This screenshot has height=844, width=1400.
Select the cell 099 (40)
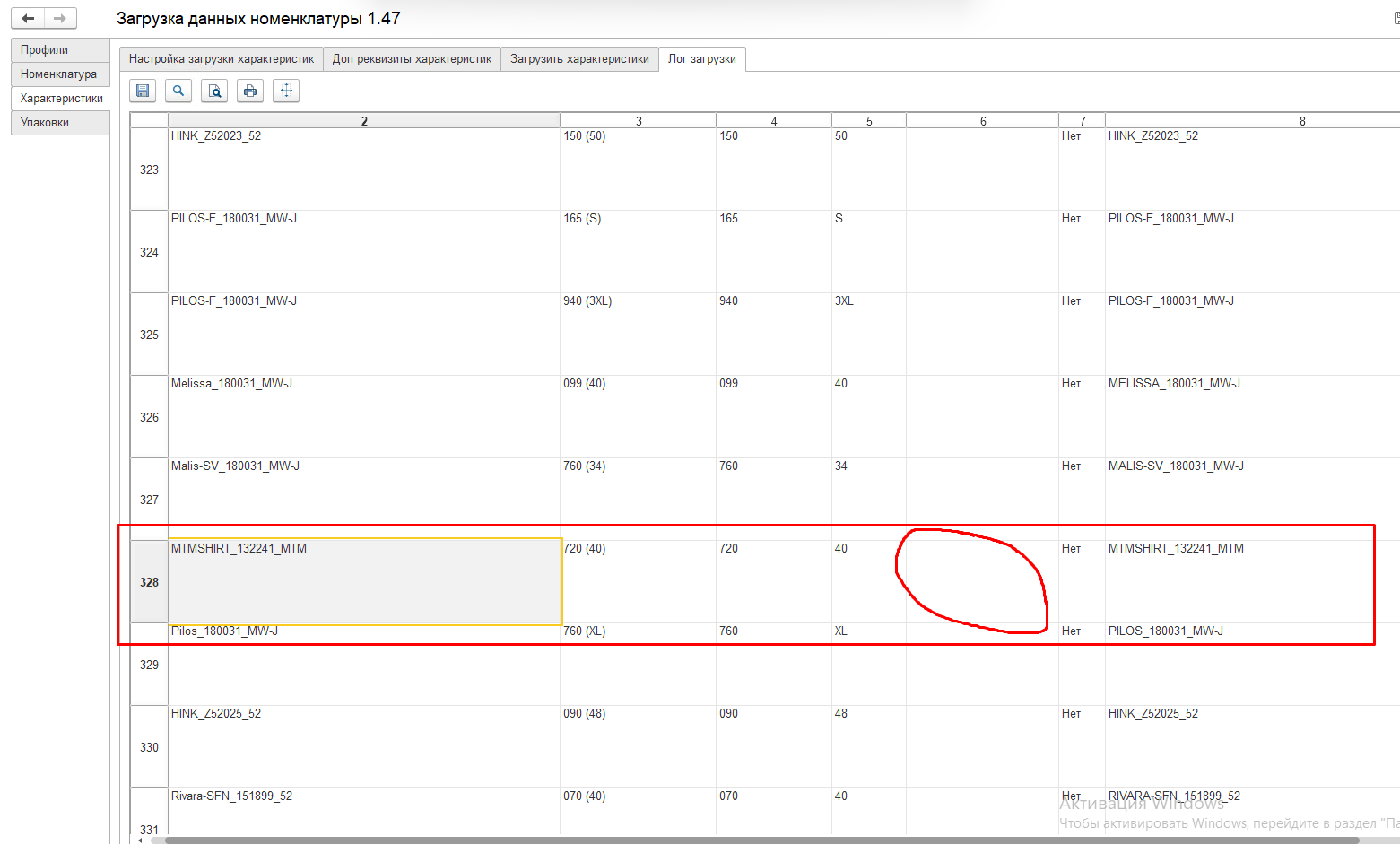pos(639,417)
